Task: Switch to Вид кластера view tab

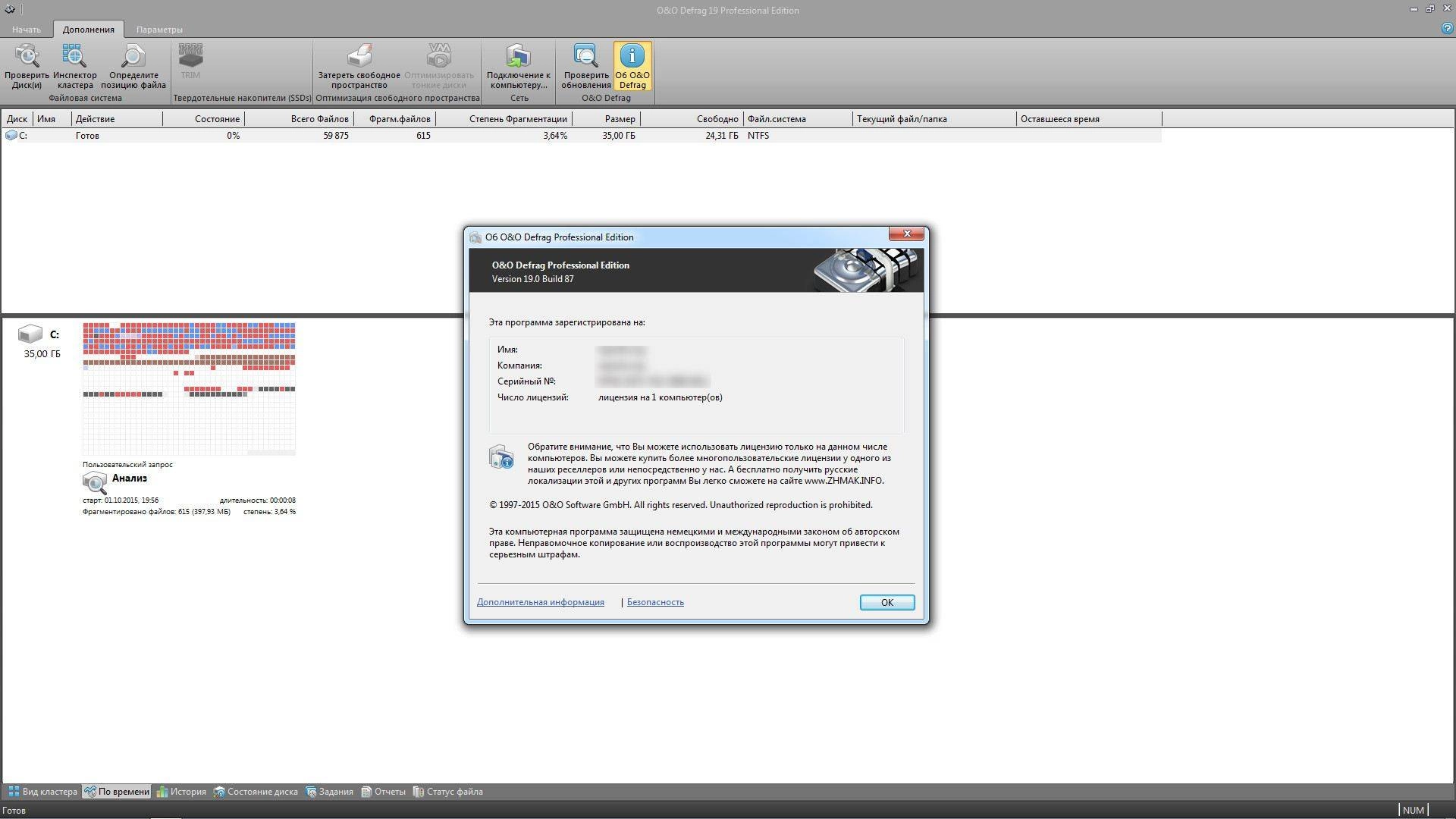Action: click(x=42, y=792)
